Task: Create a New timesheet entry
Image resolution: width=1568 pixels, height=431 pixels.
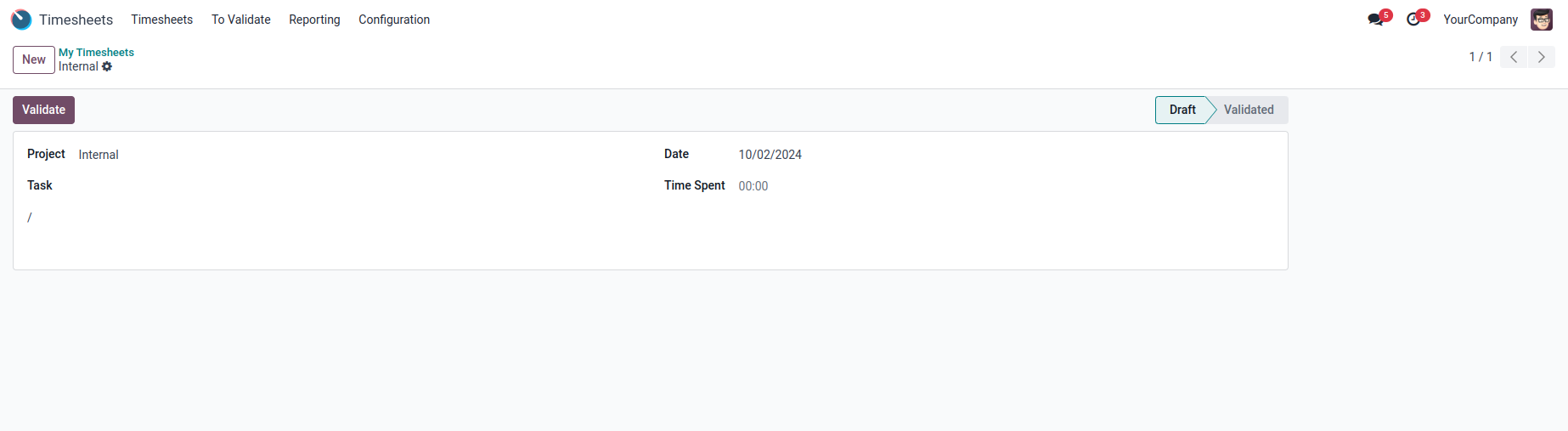Action: point(34,60)
